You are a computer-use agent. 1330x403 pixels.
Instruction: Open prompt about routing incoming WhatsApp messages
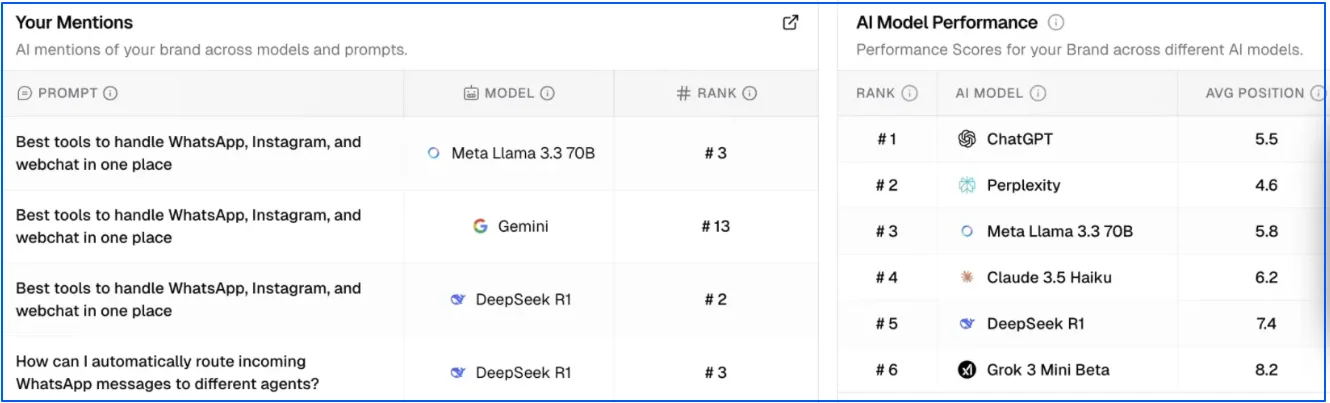click(x=166, y=372)
